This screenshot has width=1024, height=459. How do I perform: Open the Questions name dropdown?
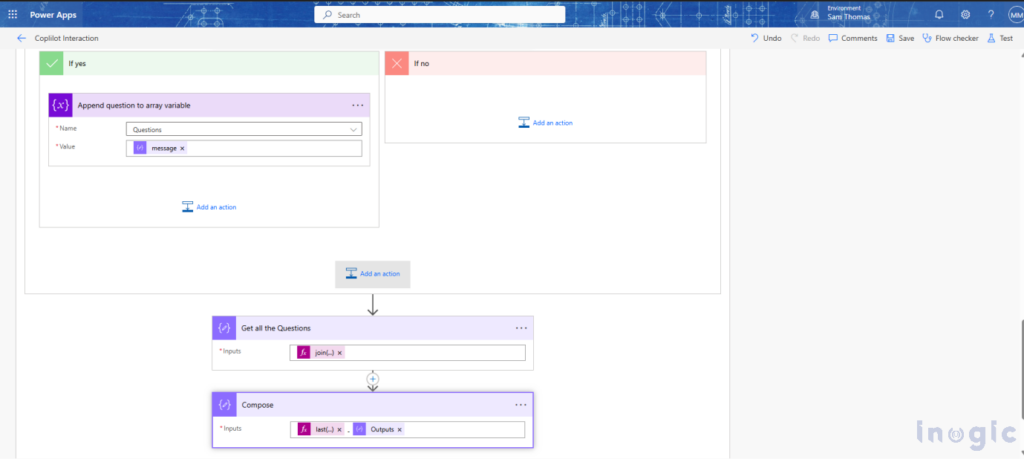(244, 129)
